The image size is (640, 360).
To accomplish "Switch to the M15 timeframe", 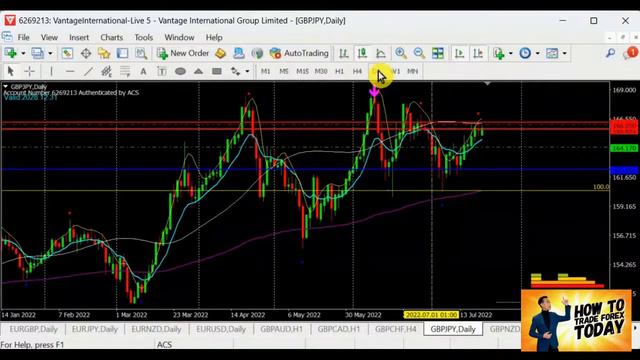I will (302, 71).
